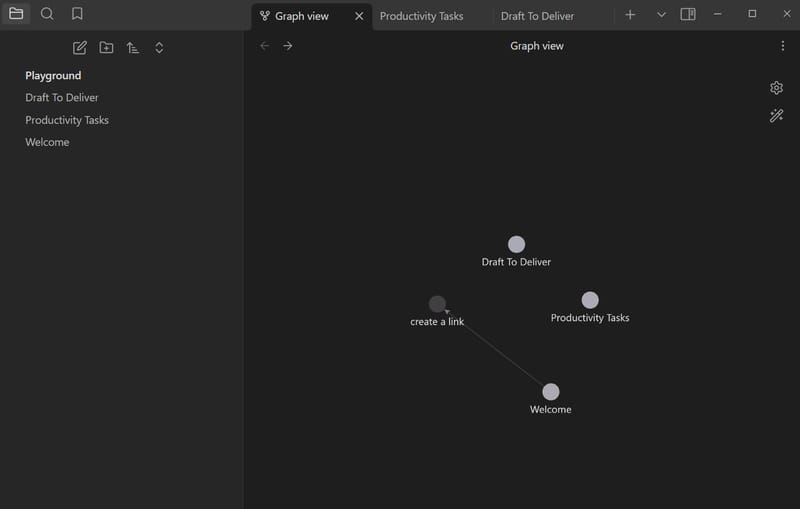Viewport: 800px width, 509px height.
Task: Change the file sort order
Action: coord(132,48)
